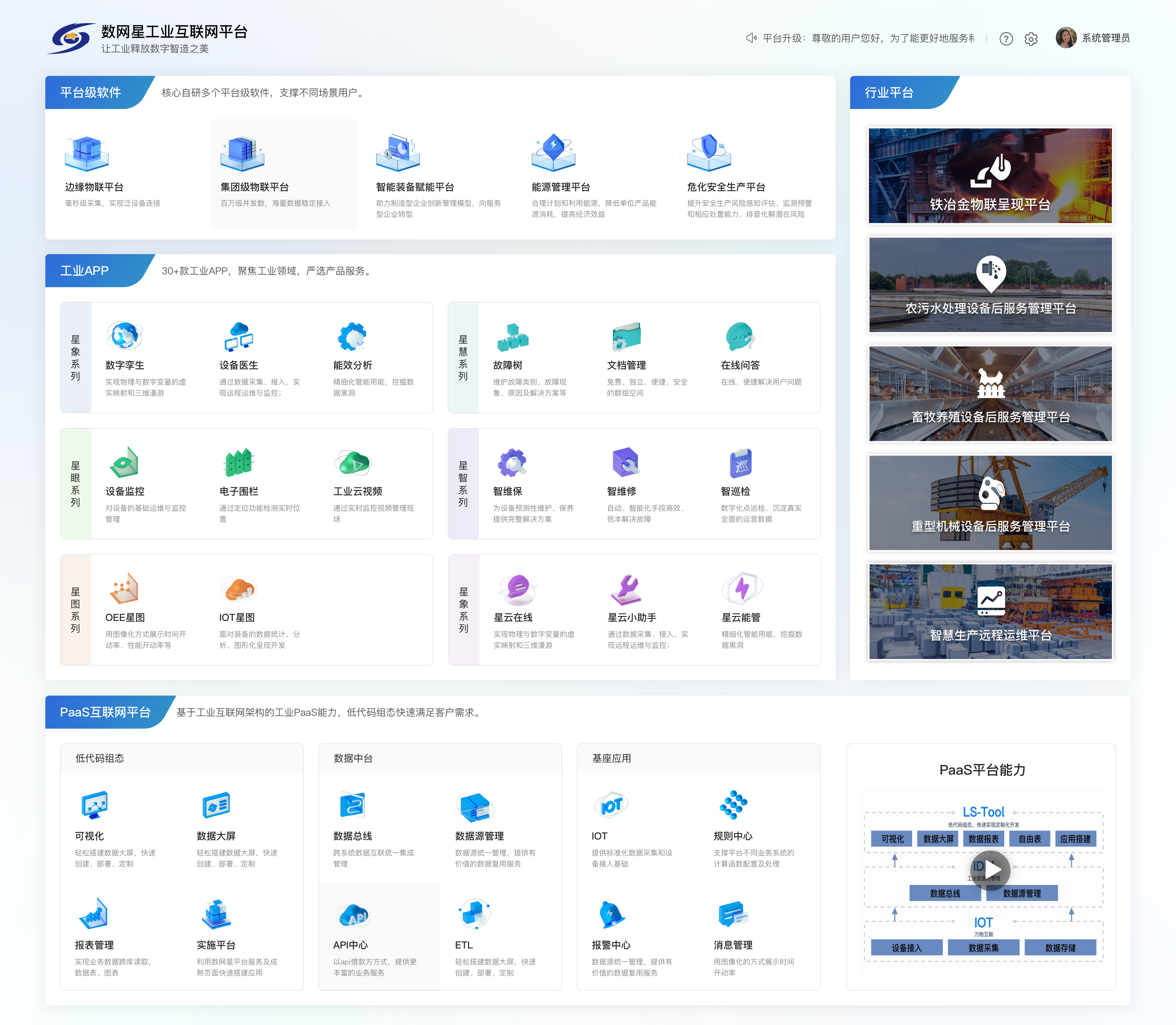This screenshot has width=1176, height=1025.
Task: Click the 星图系列 side label
Action: point(76,610)
